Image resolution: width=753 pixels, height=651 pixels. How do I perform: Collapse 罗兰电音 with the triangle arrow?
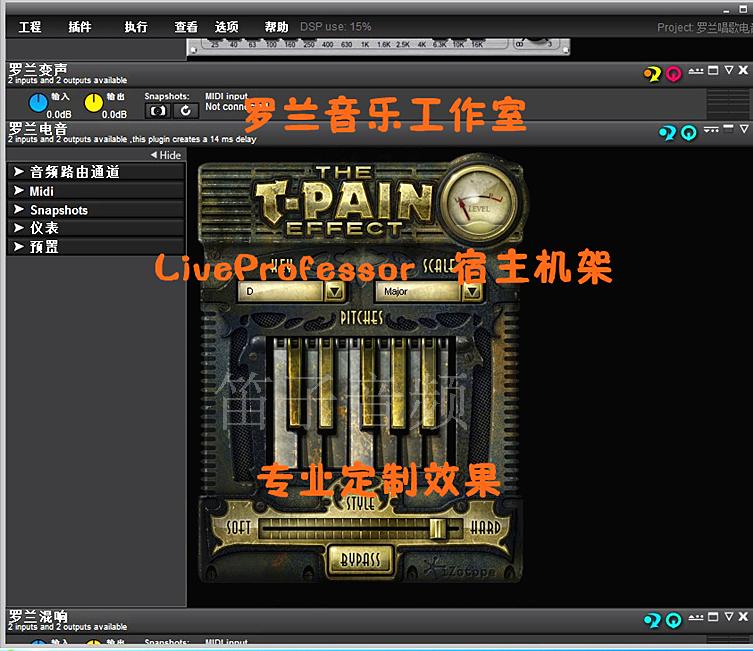744,129
